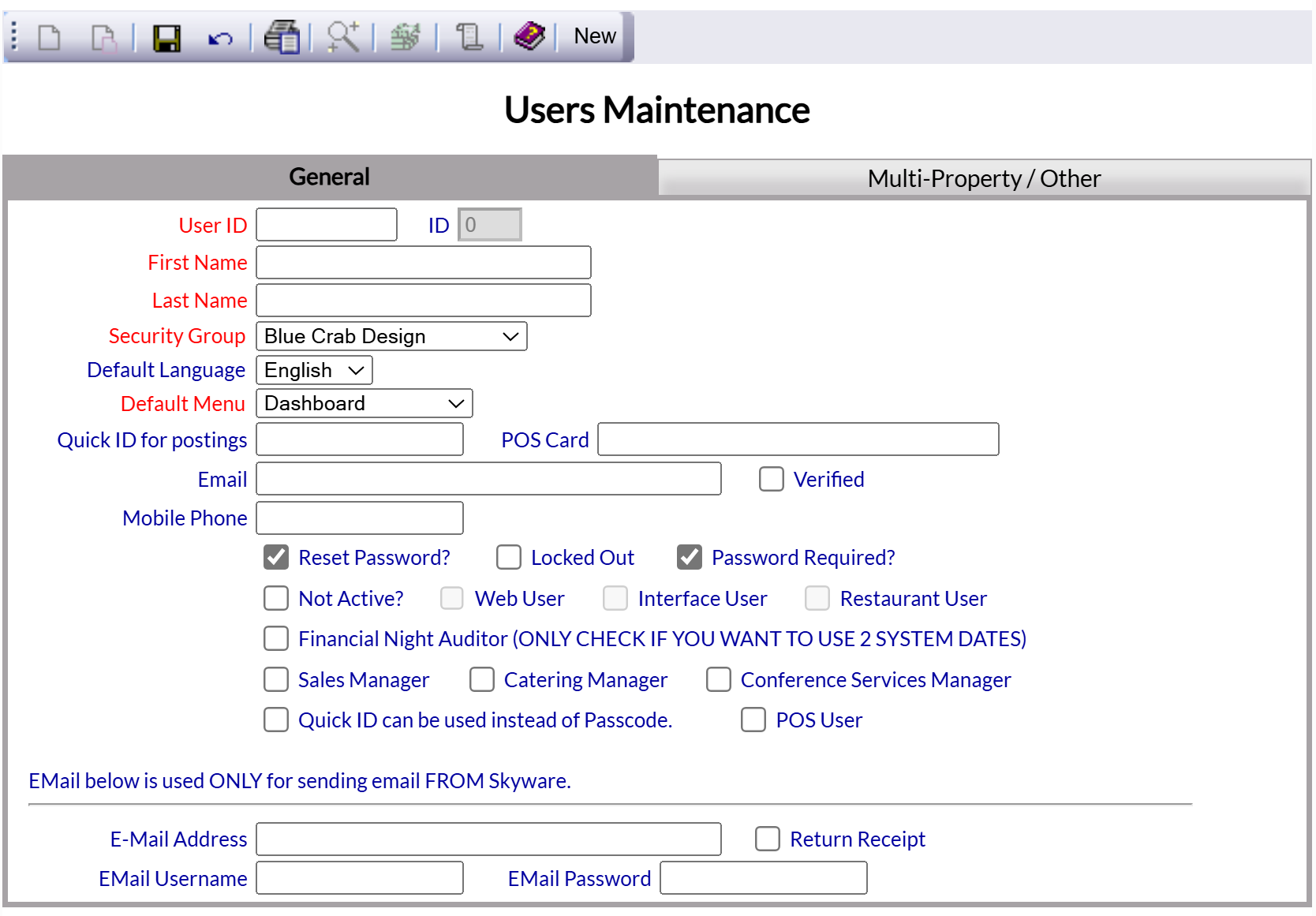
Task: Click the Mobile Phone input field
Action: click(360, 518)
